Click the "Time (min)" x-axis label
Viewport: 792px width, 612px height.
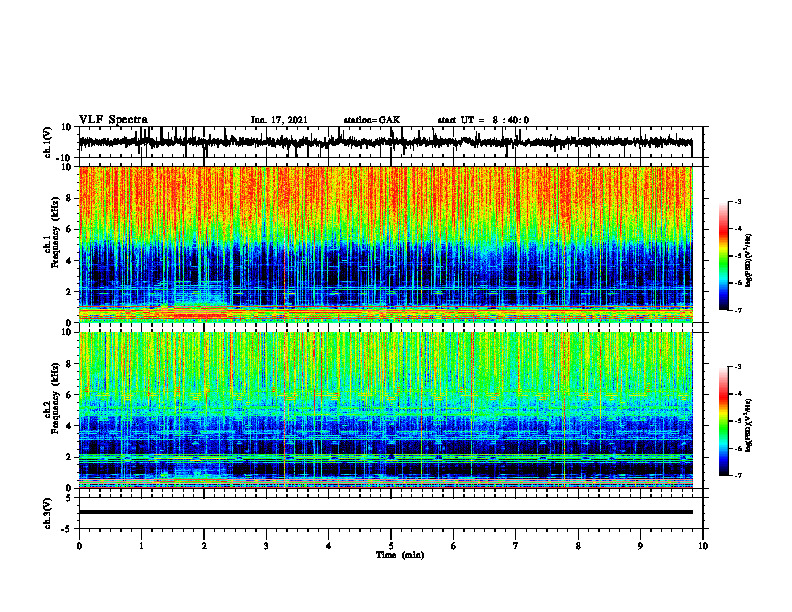(400, 555)
